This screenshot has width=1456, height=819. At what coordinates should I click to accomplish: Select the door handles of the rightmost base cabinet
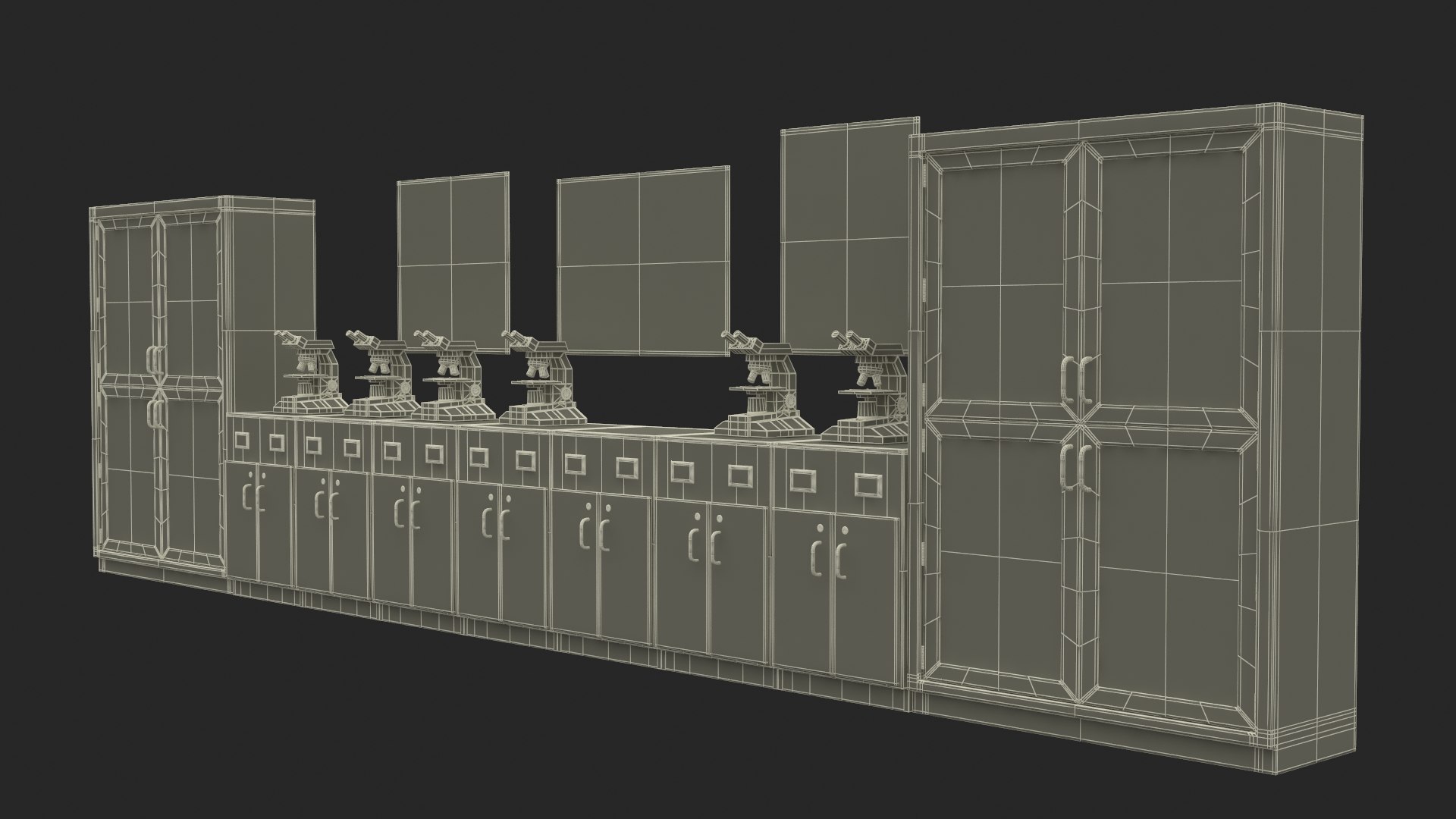828,559
